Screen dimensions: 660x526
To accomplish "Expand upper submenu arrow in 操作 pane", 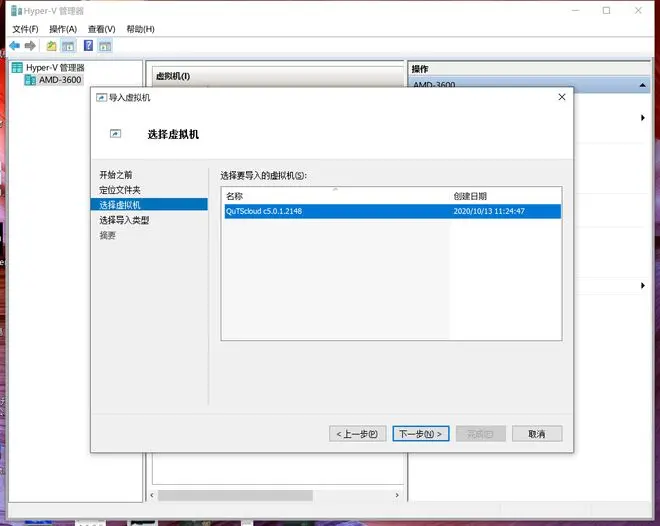I will 643,118.
